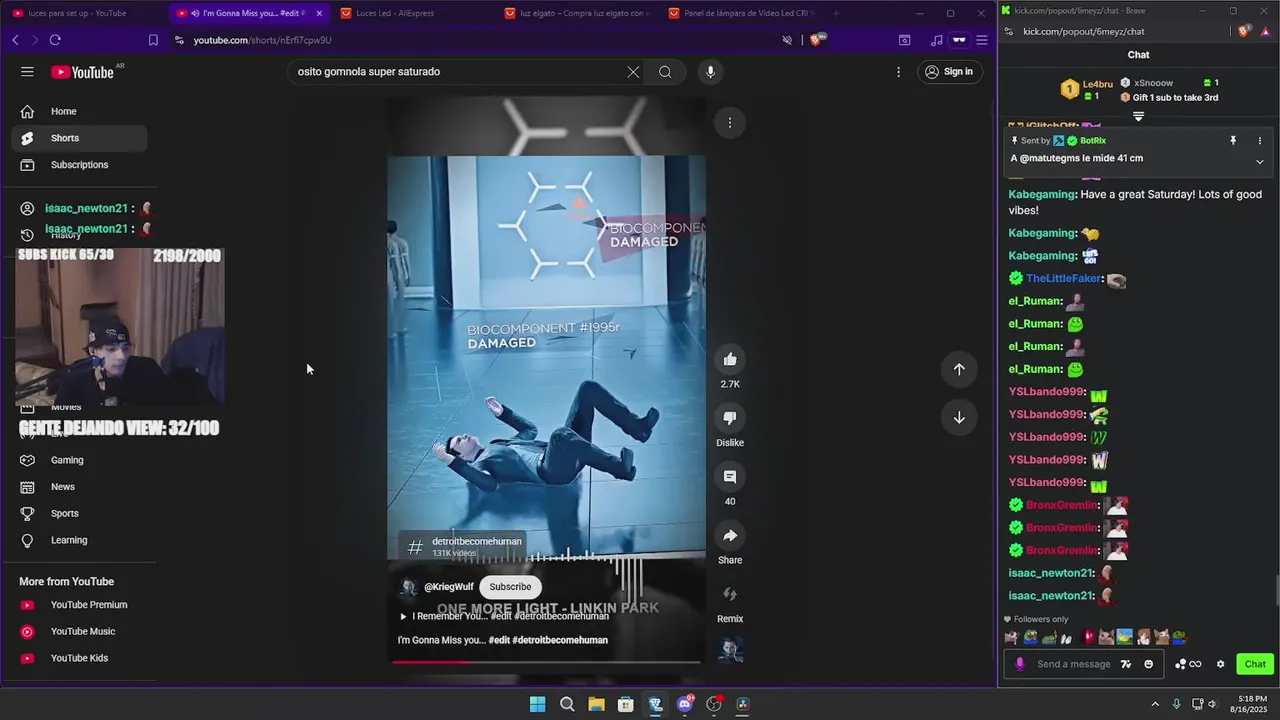Open the Short's more options menu
Screen dimensions: 1280x720
pyautogui.click(x=730, y=123)
